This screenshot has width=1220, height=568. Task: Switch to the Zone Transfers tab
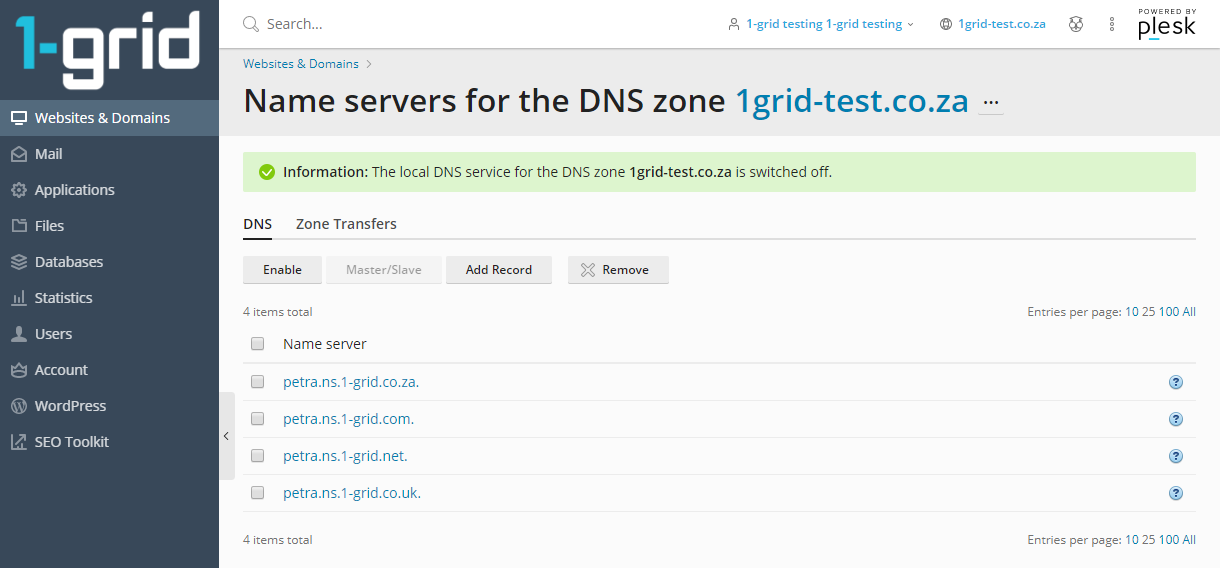pos(346,224)
